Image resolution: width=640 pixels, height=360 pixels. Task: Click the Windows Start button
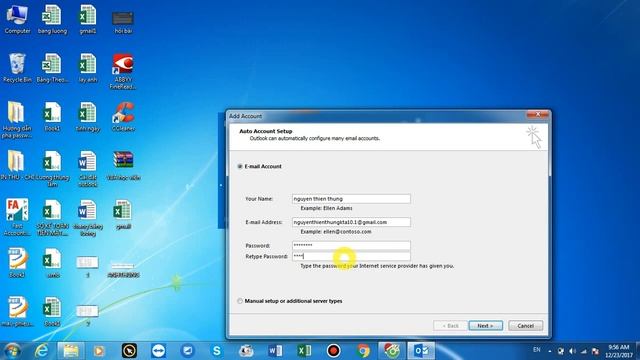[12, 351]
